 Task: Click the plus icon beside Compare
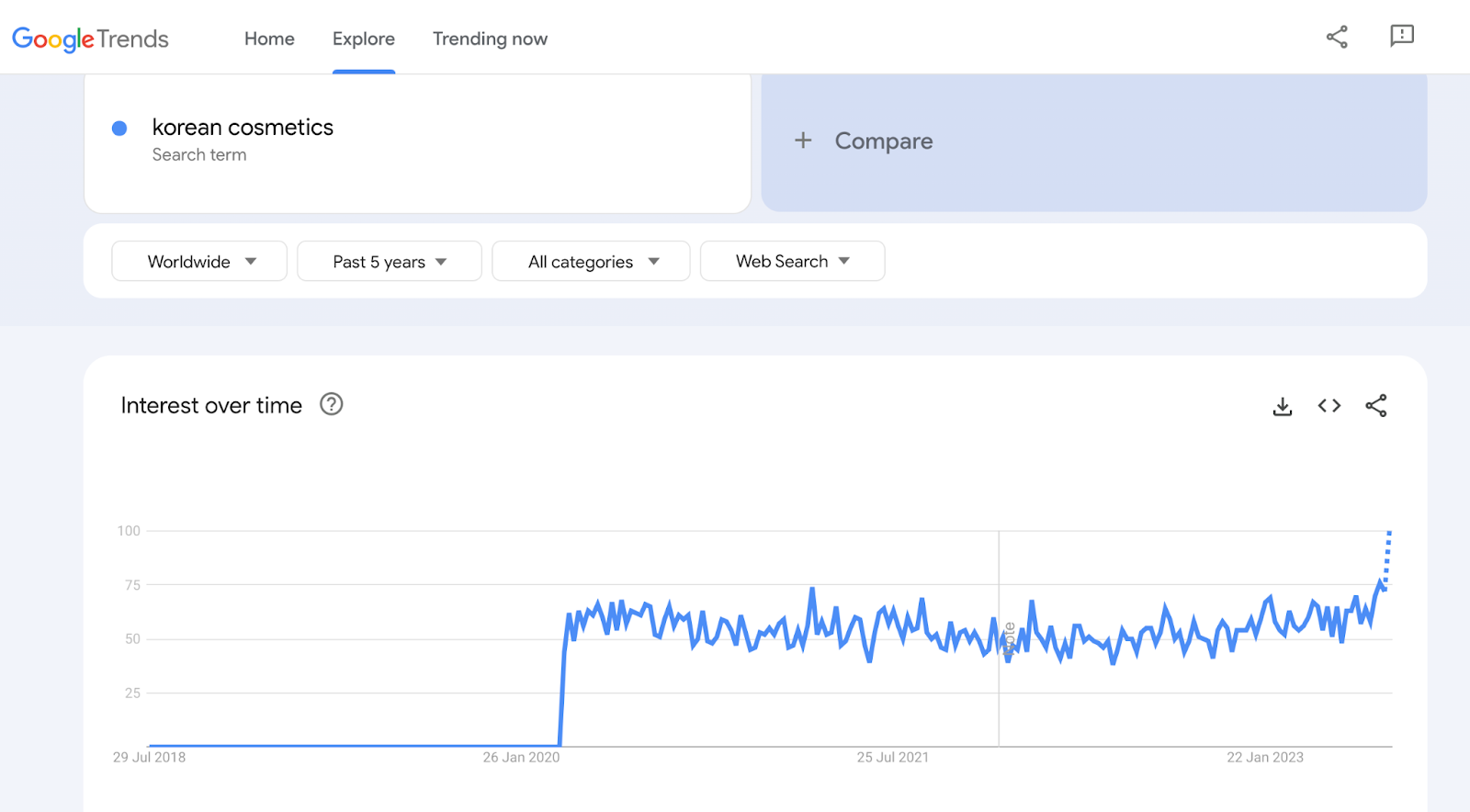pos(803,141)
